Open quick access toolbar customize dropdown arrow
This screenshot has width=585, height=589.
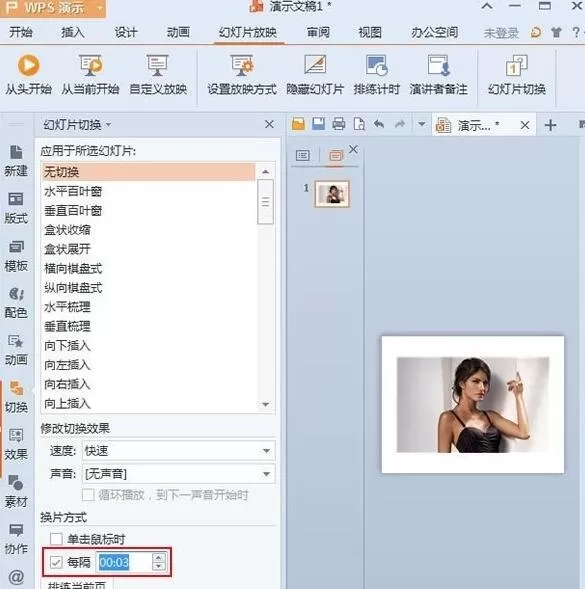coord(422,124)
